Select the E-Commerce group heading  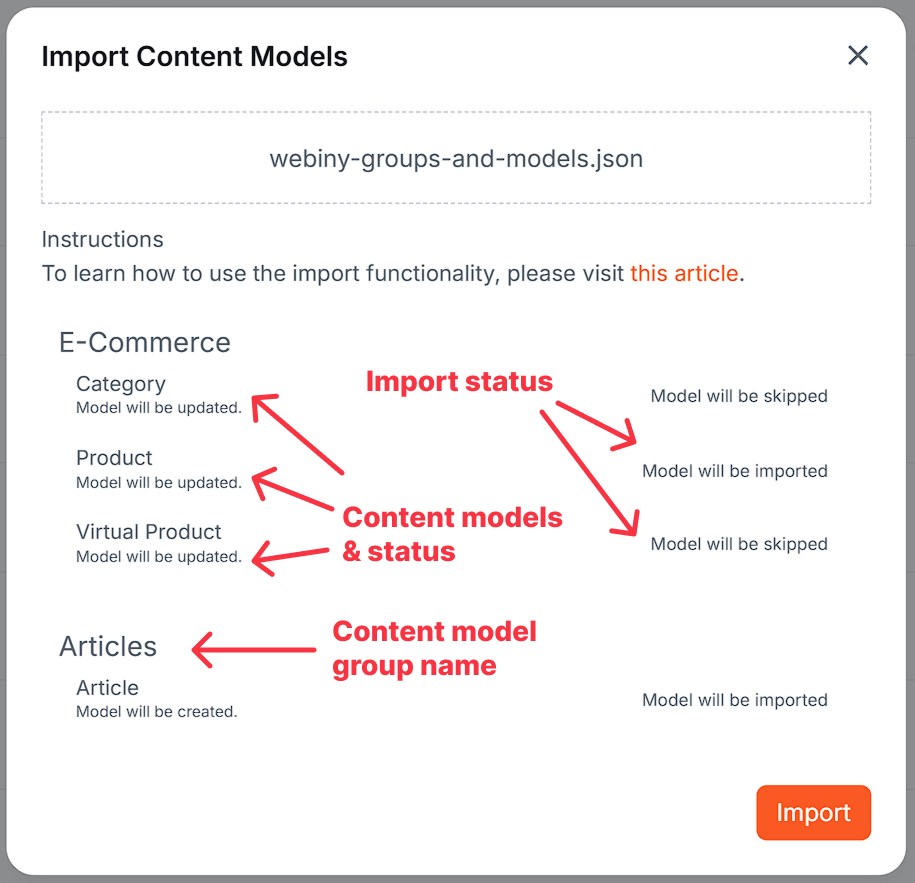[x=144, y=342]
